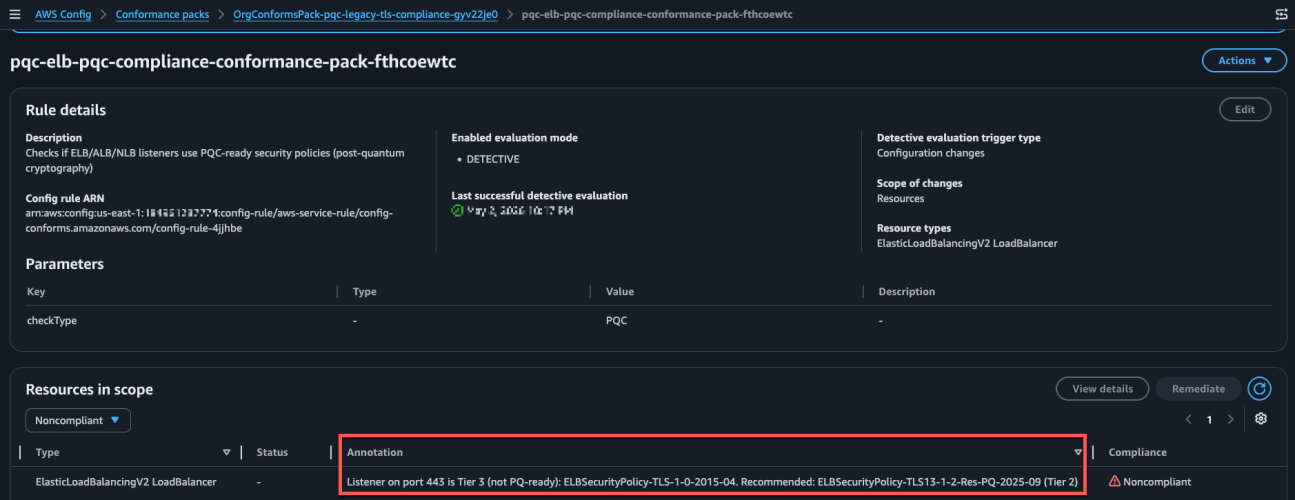Open the hamburger navigation menu
This screenshot has height=500, width=1295.
coord(14,15)
